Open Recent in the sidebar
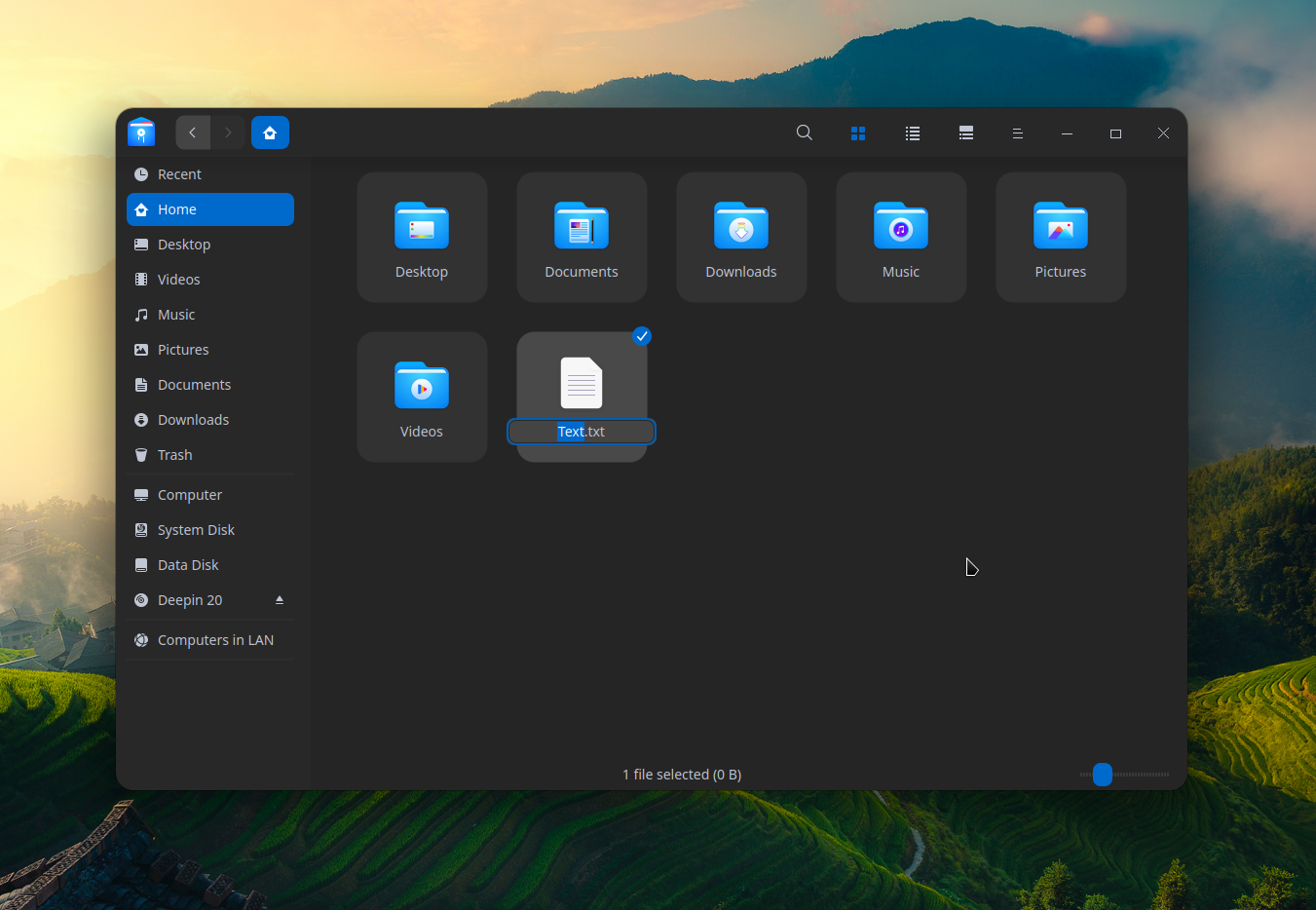Viewport: 1316px width, 910px height. [x=210, y=174]
